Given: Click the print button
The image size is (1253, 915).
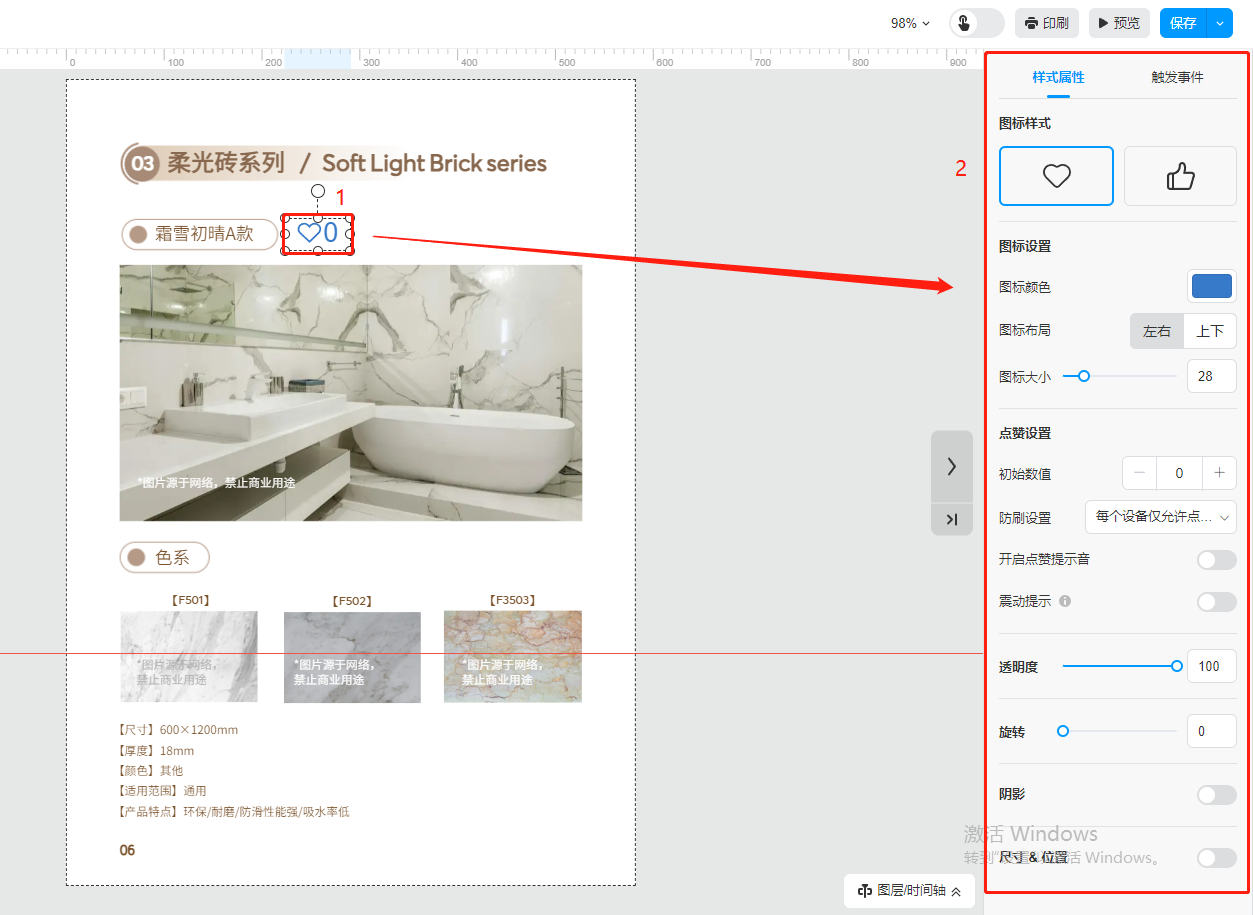Looking at the screenshot, I should (x=1046, y=23).
